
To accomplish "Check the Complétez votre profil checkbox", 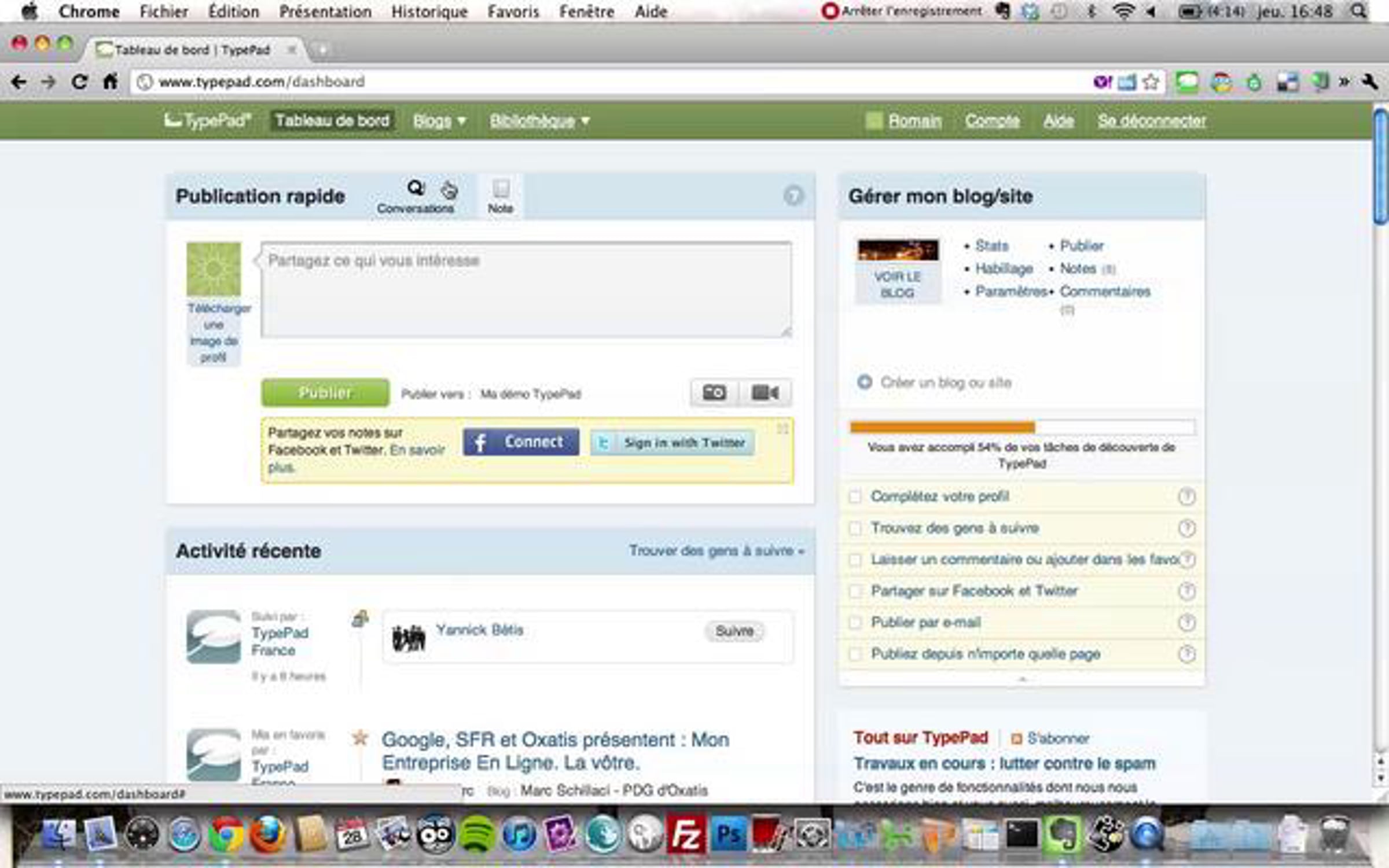I will [855, 496].
